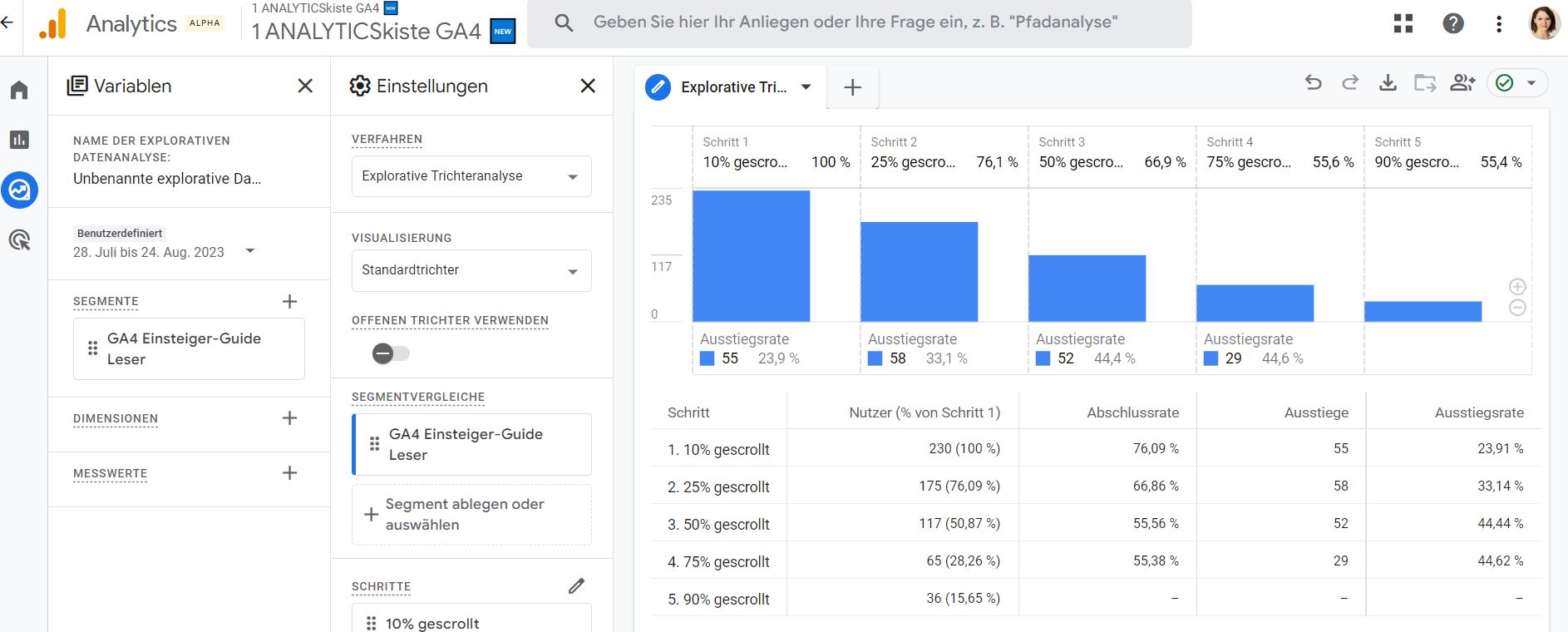Add a new segment with plus

coord(289,302)
